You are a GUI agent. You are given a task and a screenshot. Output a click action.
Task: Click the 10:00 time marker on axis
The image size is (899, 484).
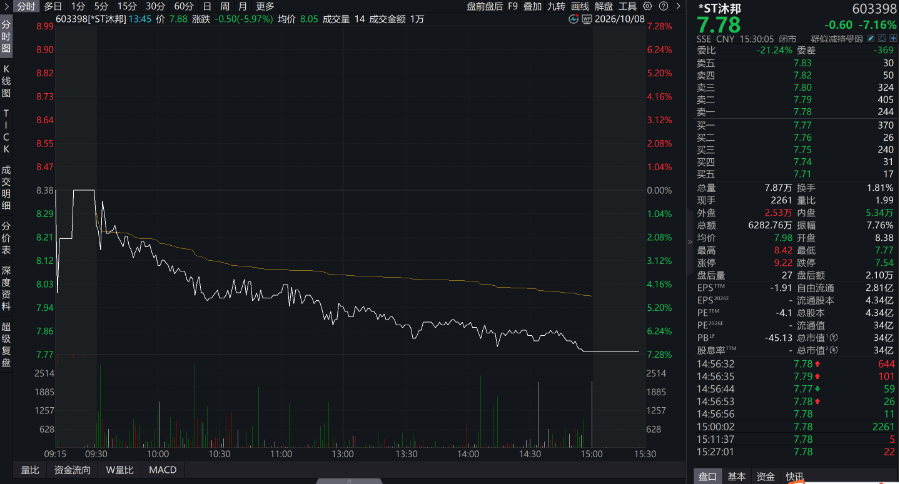click(x=158, y=454)
